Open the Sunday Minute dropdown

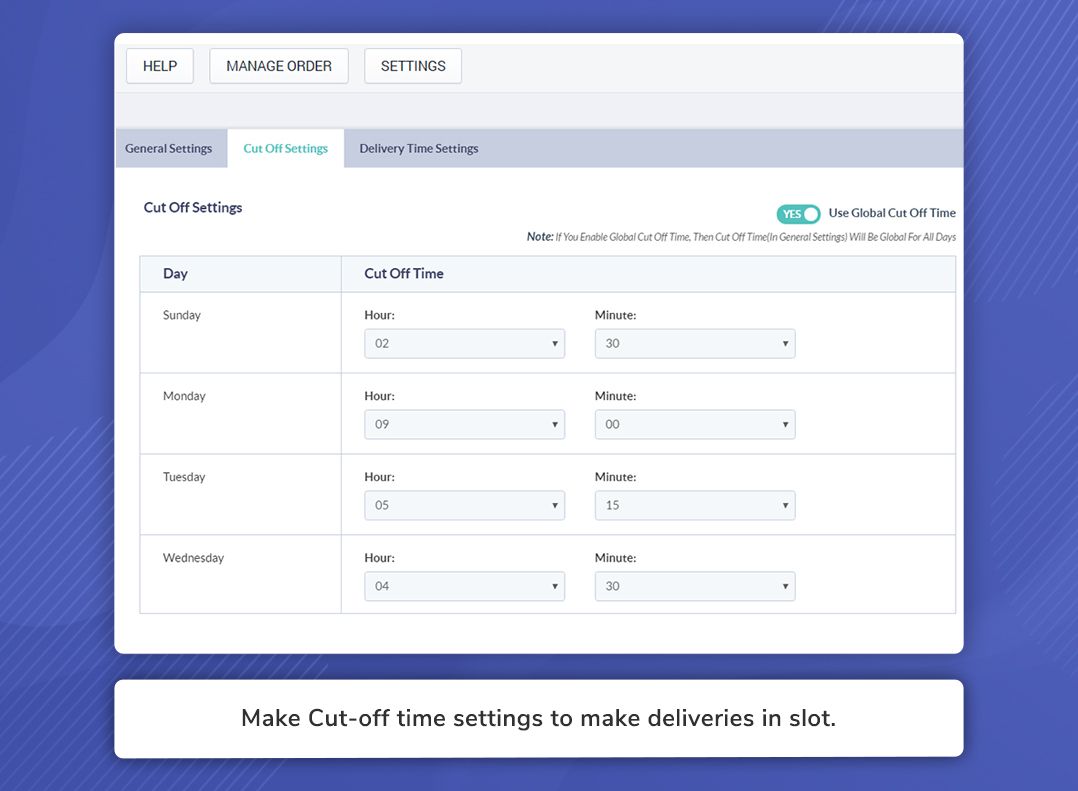[694, 343]
